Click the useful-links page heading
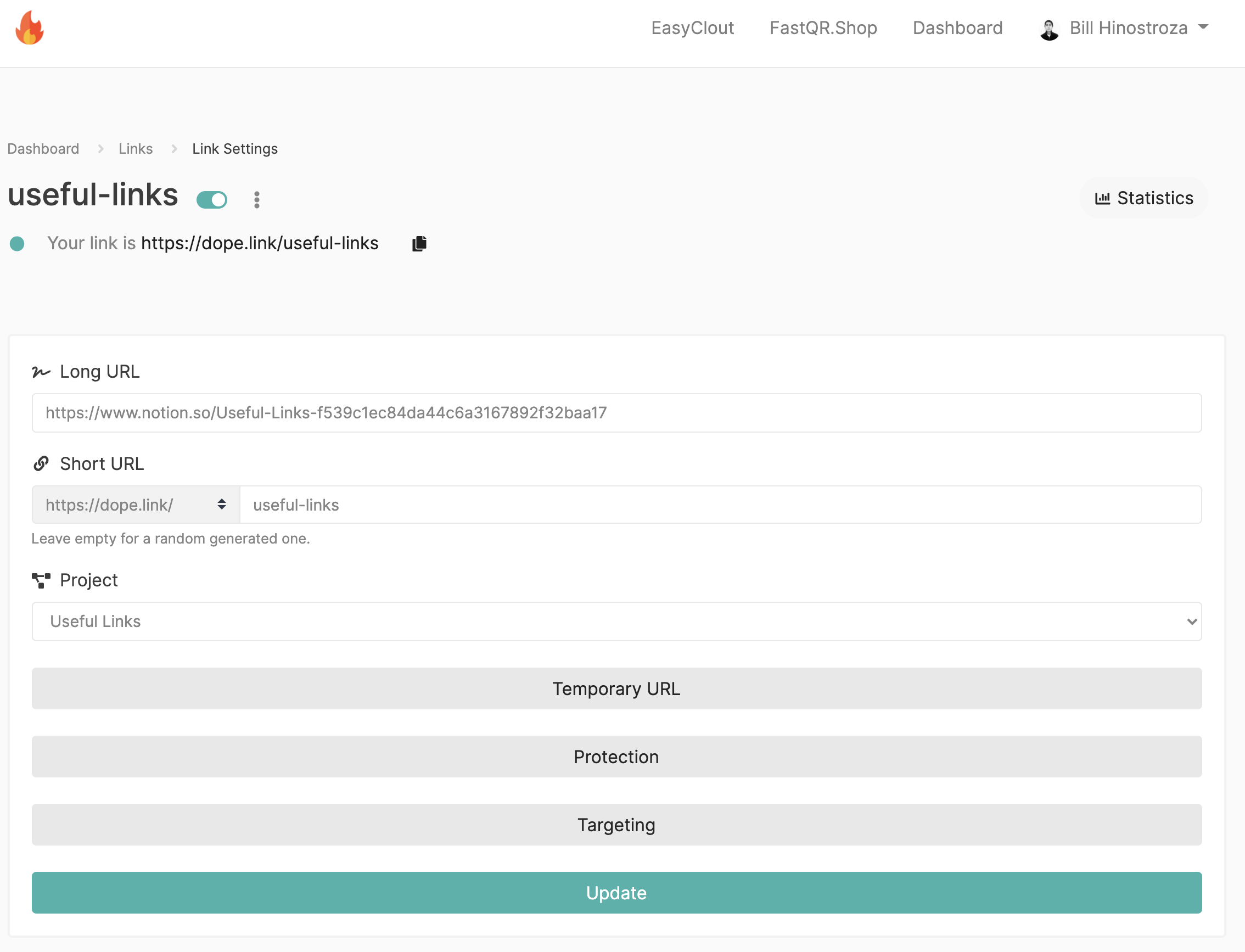 pos(93,195)
